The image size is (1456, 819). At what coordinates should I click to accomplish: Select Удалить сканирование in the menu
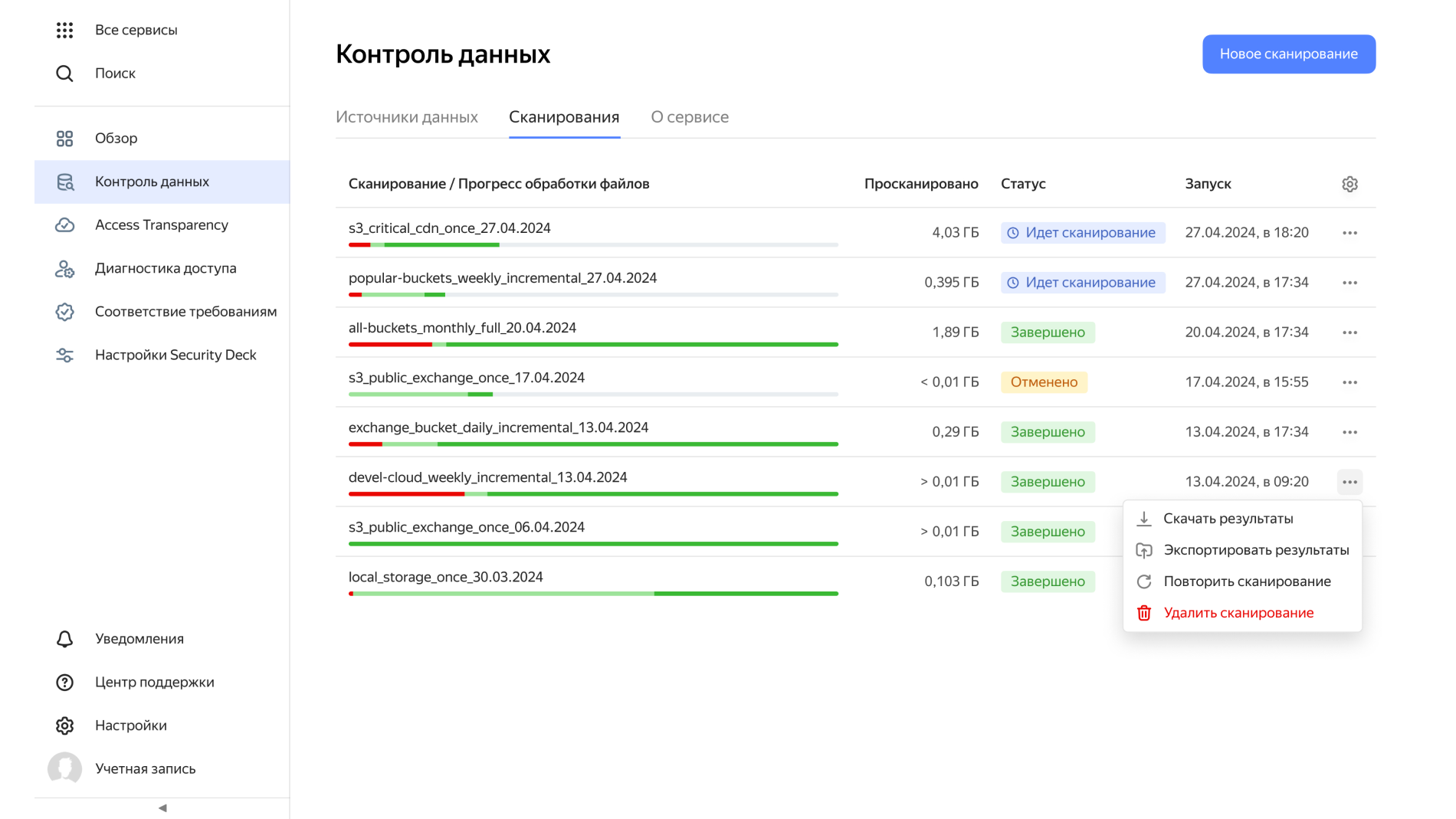click(x=1238, y=612)
